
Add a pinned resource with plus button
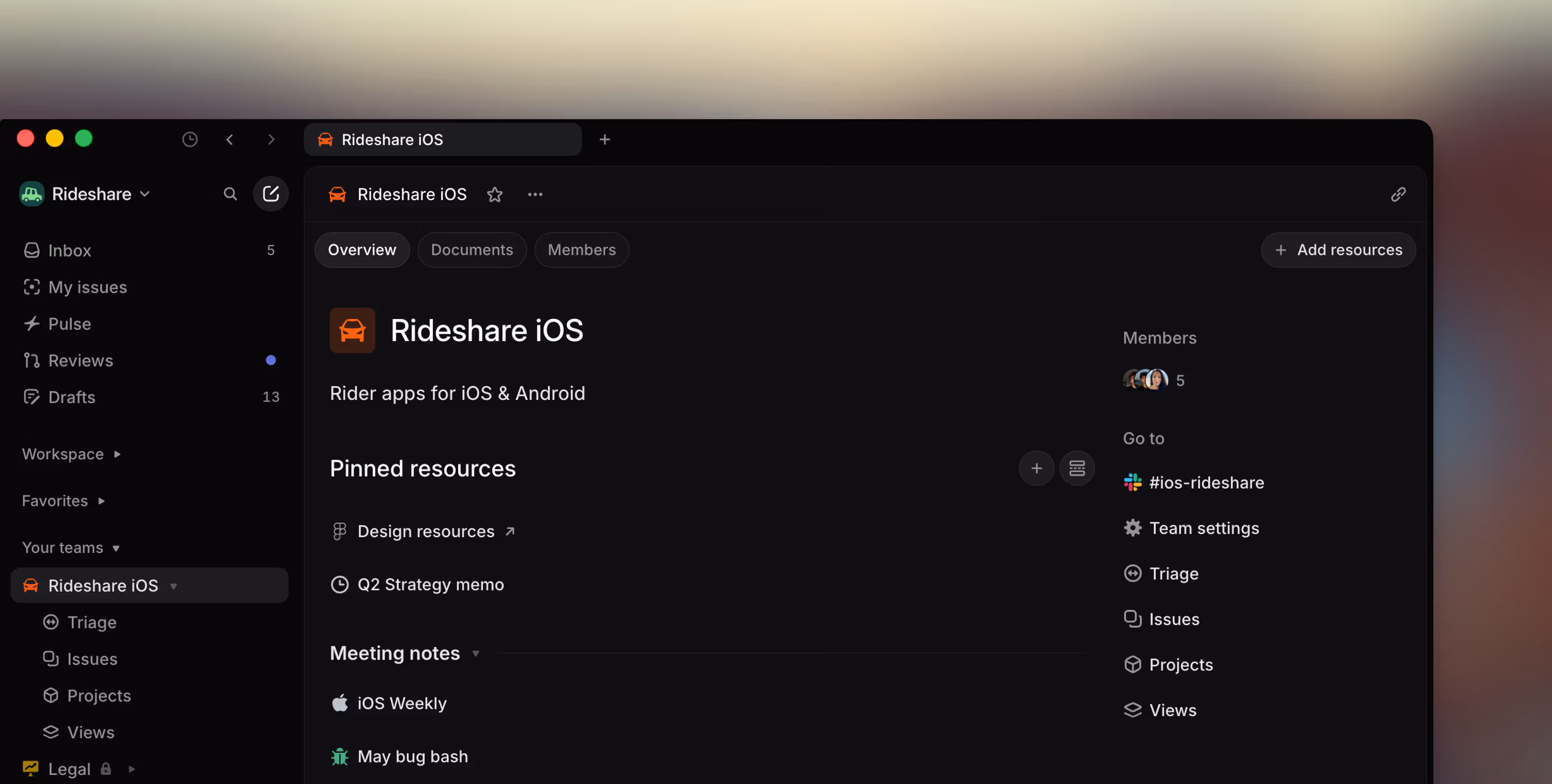tap(1036, 468)
